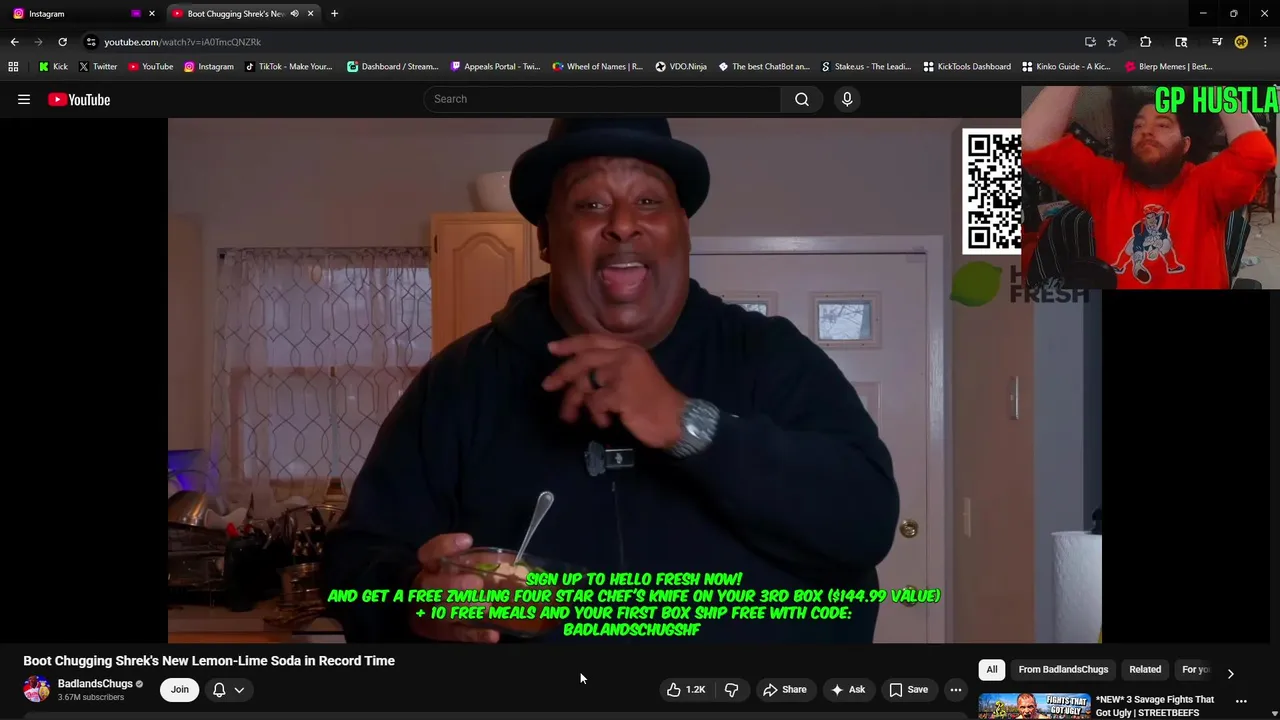Expand more filter chips with right arrow
1280x720 pixels.
[x=1230, y=673]
